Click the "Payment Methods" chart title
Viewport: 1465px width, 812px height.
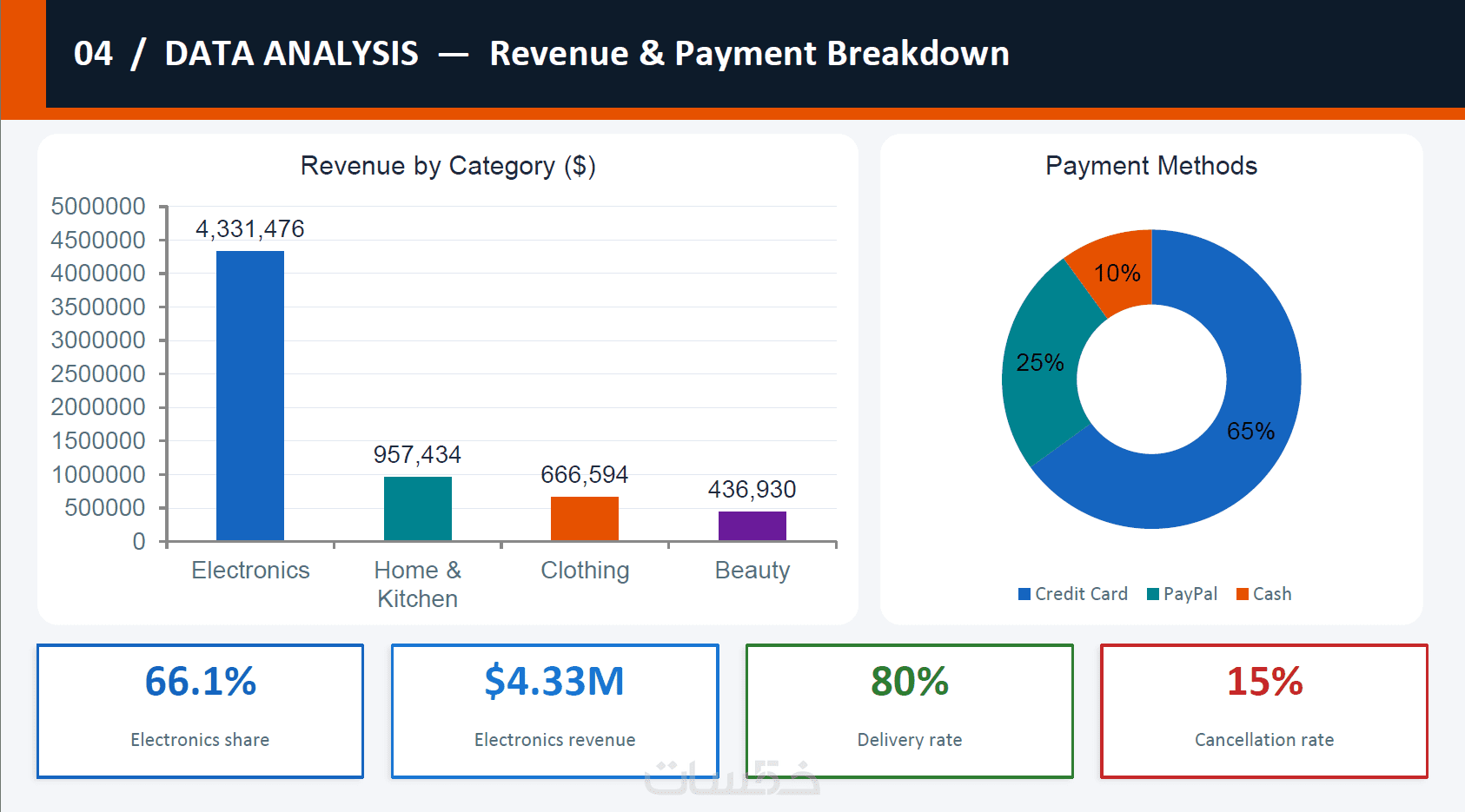click(x=1151, y=166)
